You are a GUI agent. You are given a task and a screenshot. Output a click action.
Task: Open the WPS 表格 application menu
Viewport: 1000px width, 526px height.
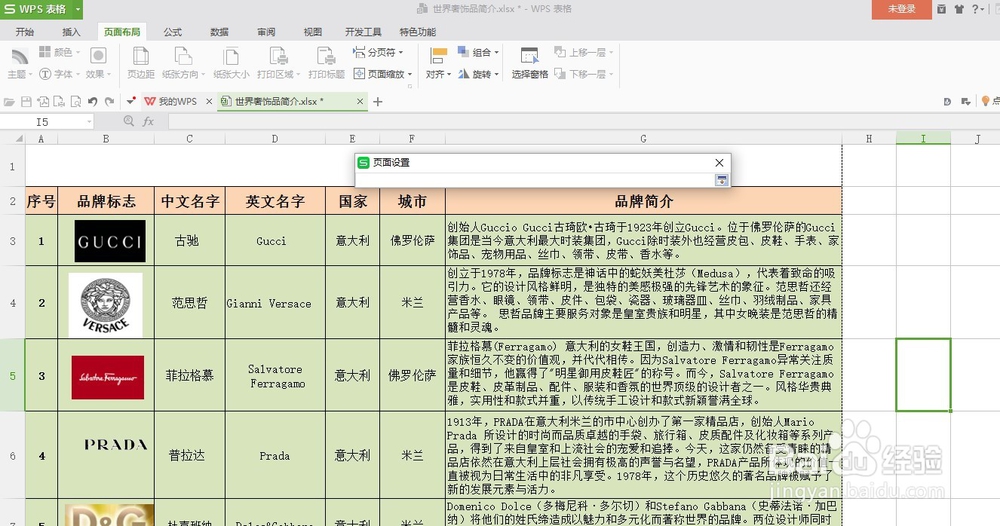[x=36, y=9]
